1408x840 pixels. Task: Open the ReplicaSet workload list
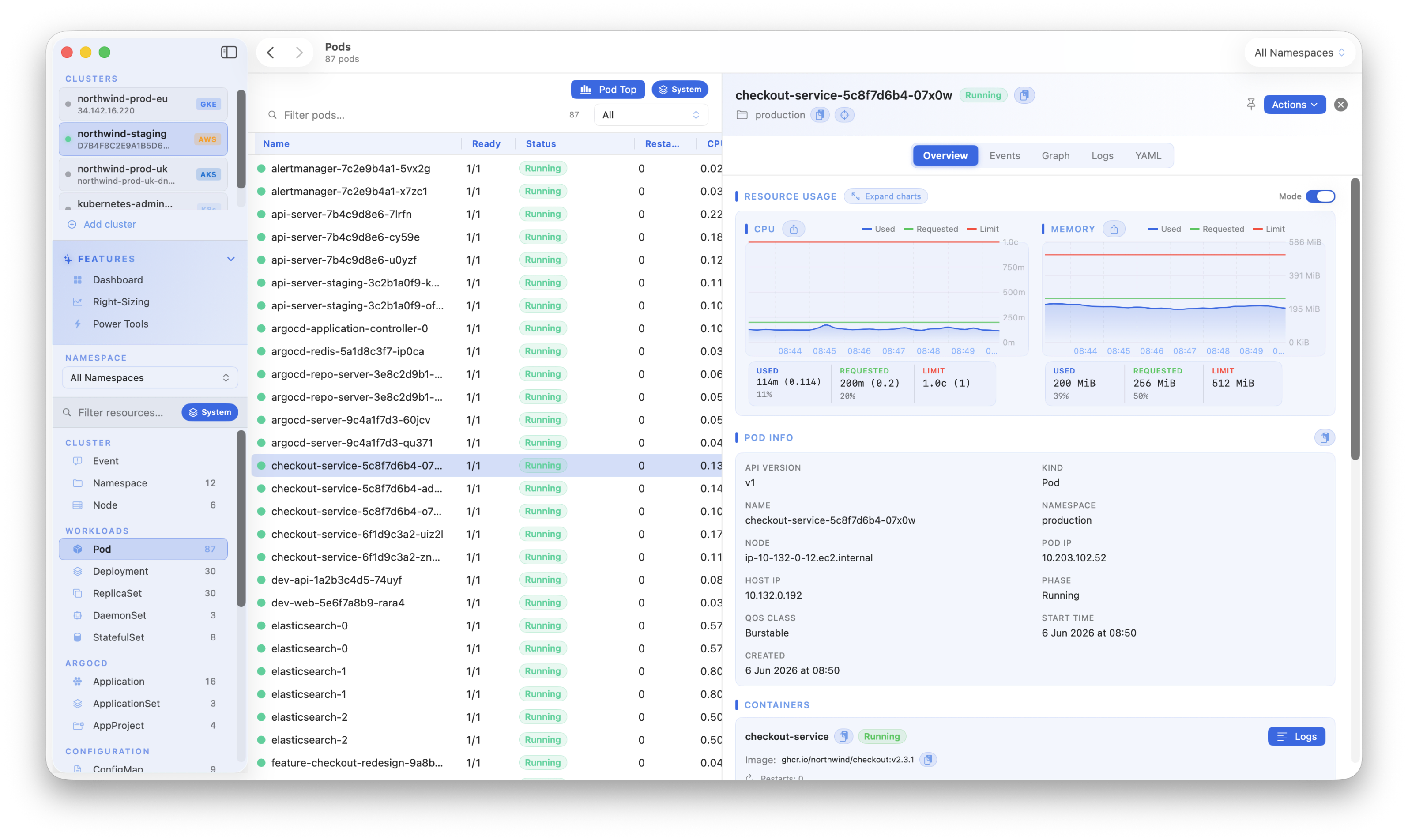[143, 593]
